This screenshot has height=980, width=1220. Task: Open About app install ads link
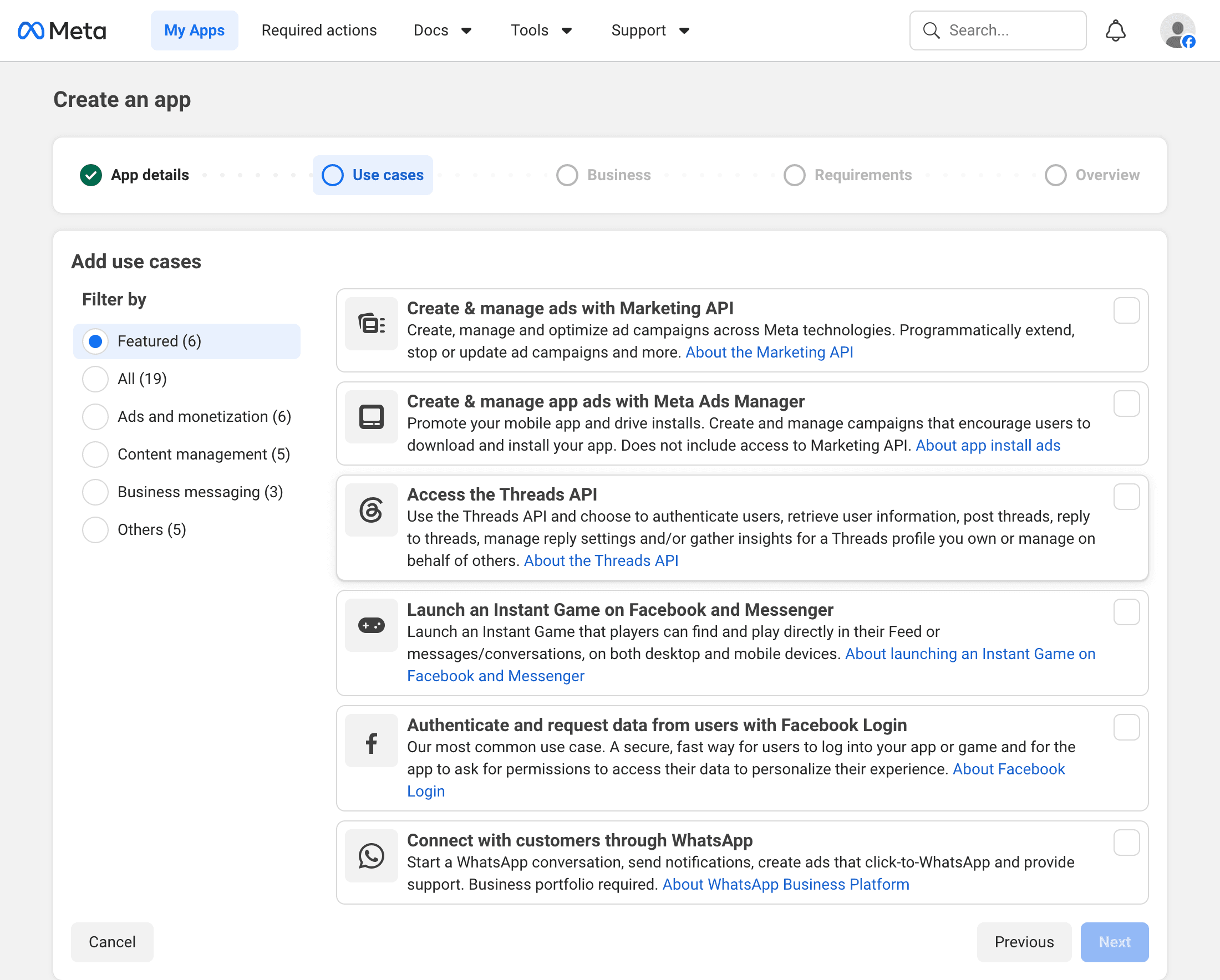coord(988,446)
